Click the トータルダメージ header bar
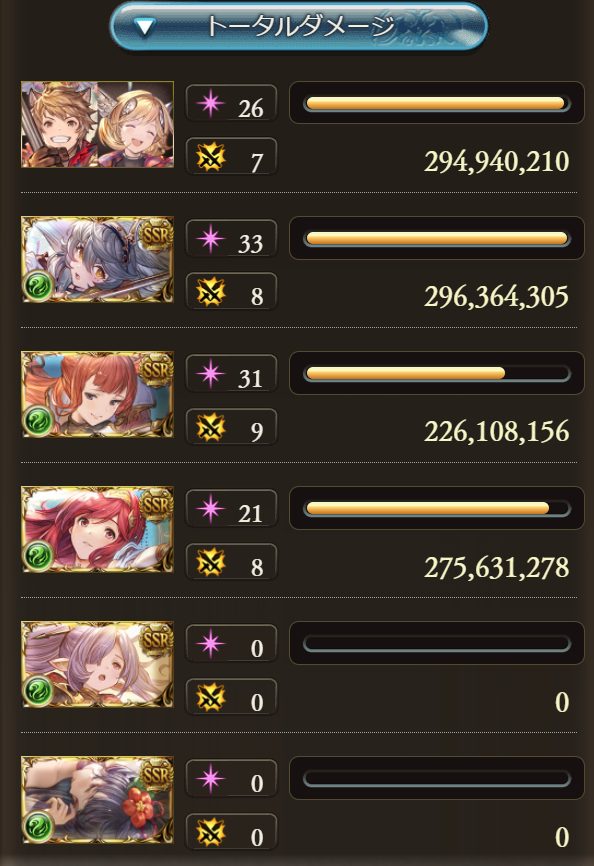Image resolution: width=594 pixels, height=866 pixels. pos(299,26)
